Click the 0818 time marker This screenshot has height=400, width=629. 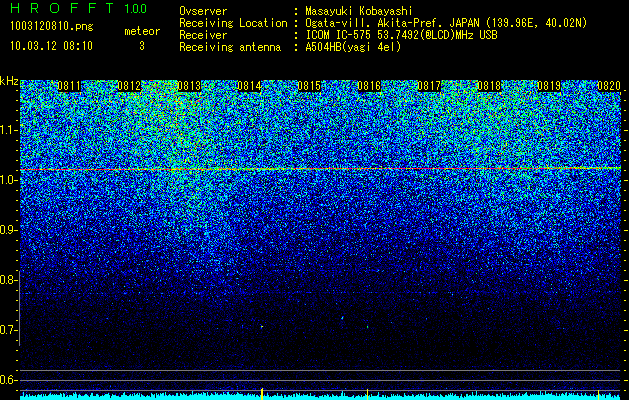[489, 86]
